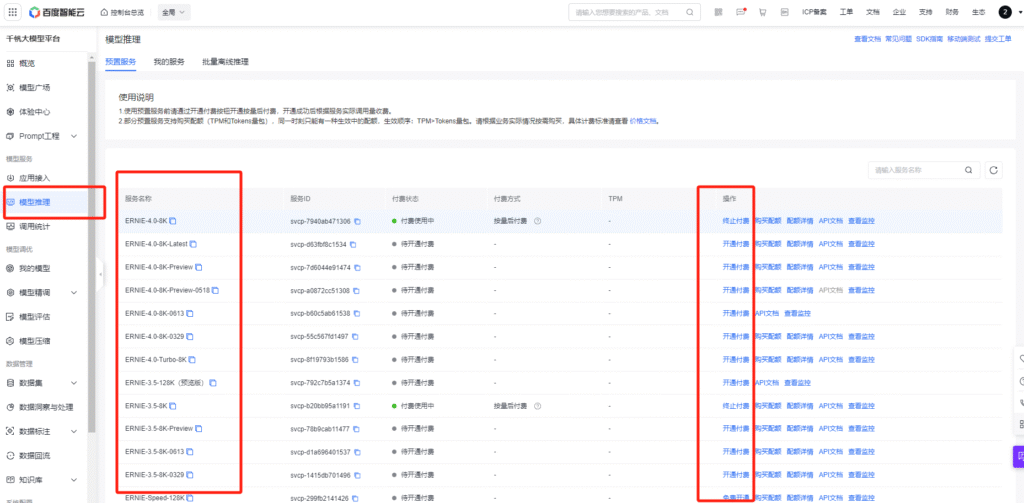Focus the top product search field
Viewport: 1024px width, 503px height.
634,12
